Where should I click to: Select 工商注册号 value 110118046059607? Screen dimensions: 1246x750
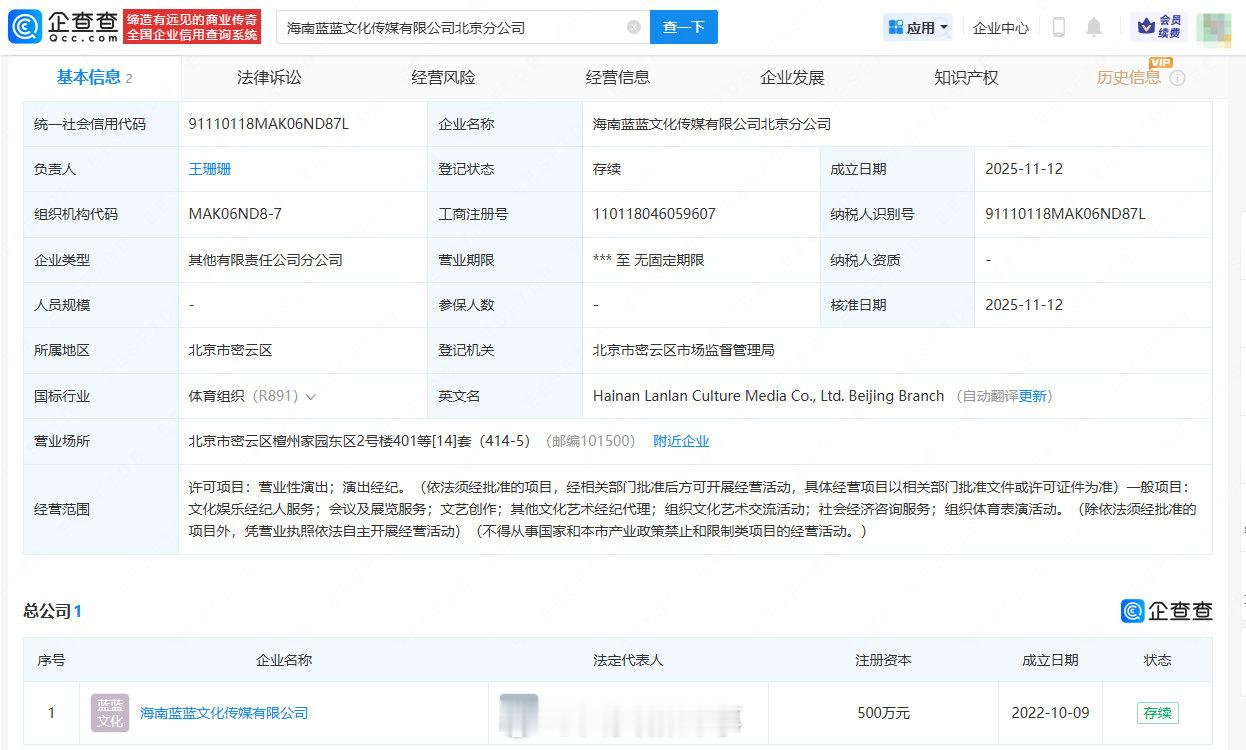coord(654,214)
